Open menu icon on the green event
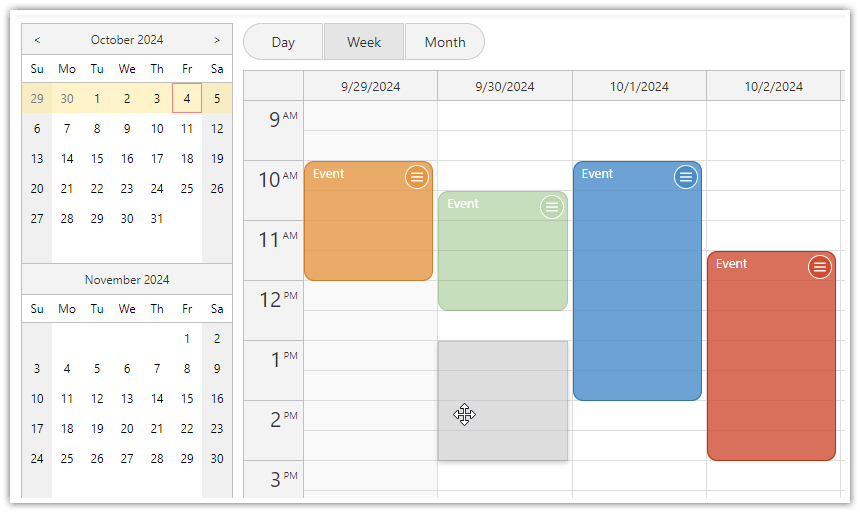This screenshot has width=860, height=513. pos(551,207)
